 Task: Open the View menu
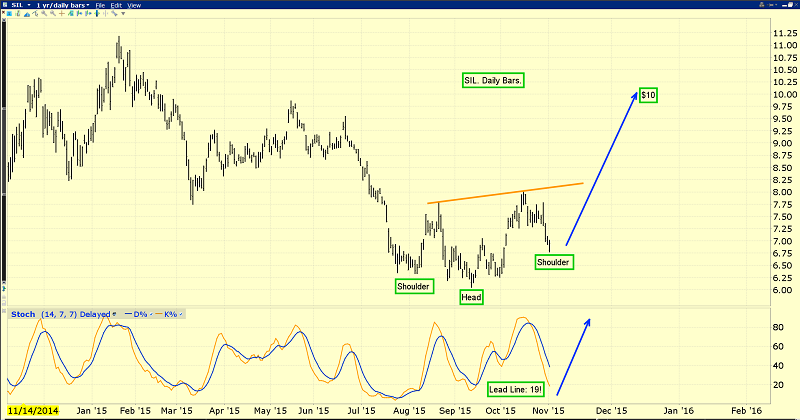click(134, 5)
